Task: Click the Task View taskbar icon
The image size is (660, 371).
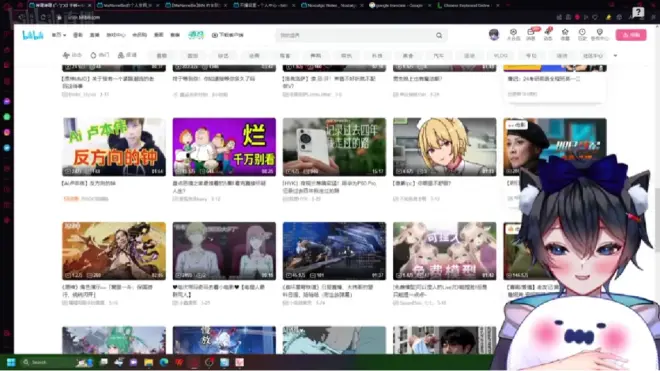Action: coord(104,362)
